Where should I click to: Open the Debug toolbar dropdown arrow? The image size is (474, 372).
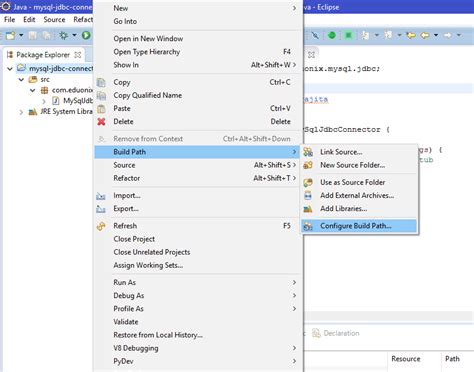[x=74, y=35]
